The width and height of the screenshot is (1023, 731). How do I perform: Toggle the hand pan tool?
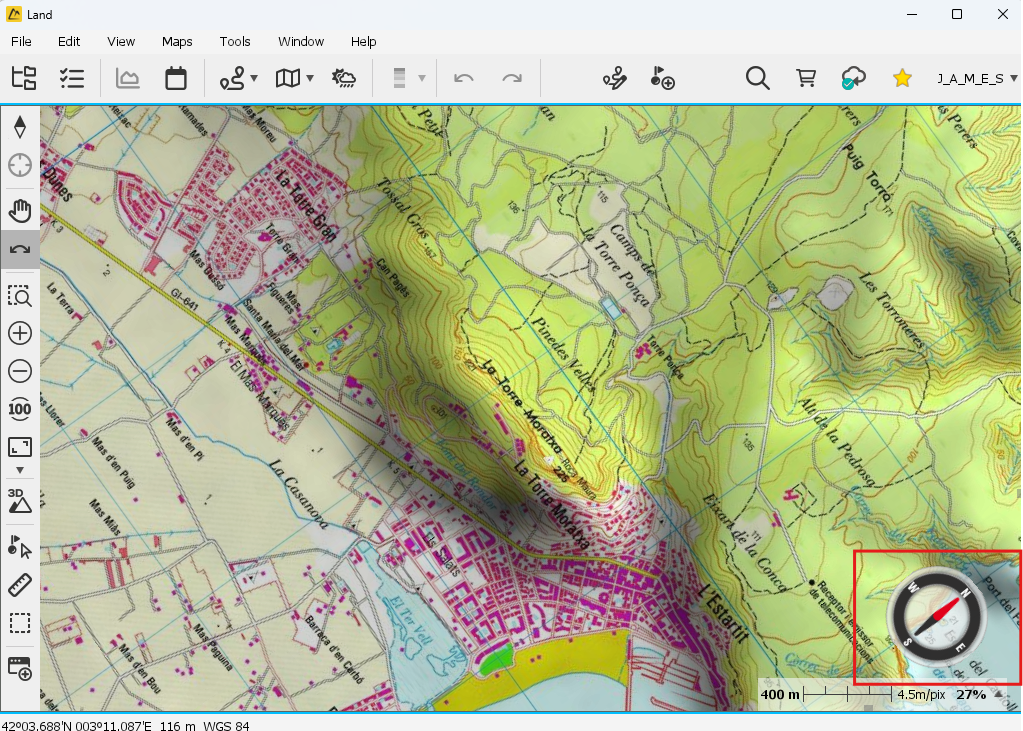tap(20, 211)
